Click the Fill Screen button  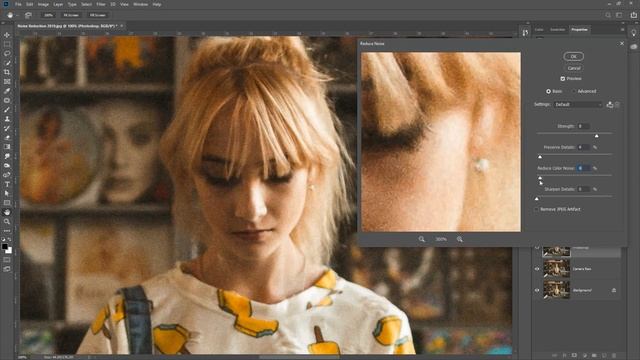[x=98, y=15]
